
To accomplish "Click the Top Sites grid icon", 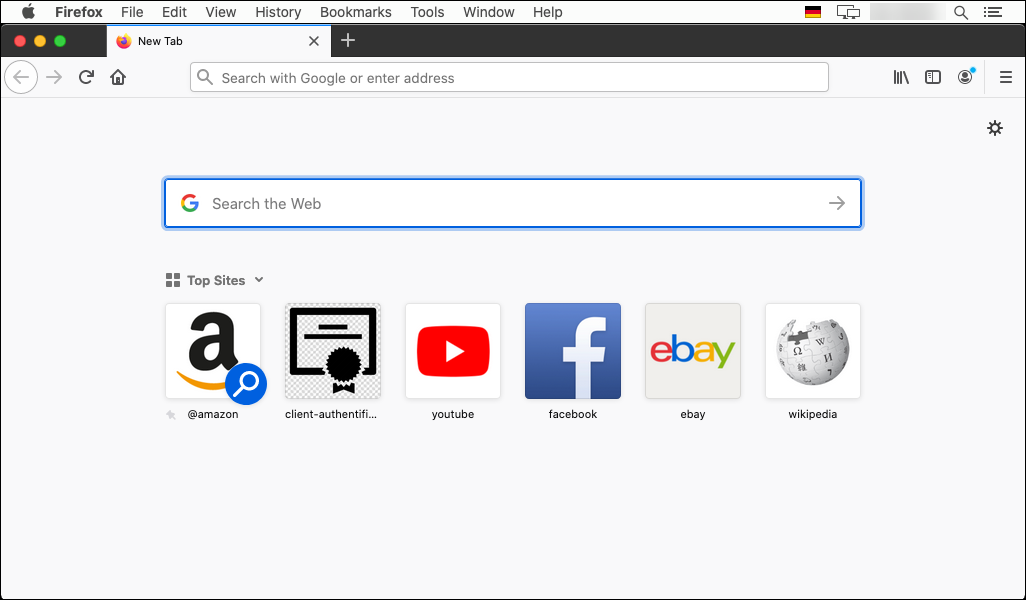I will click(x=173, y=280).
